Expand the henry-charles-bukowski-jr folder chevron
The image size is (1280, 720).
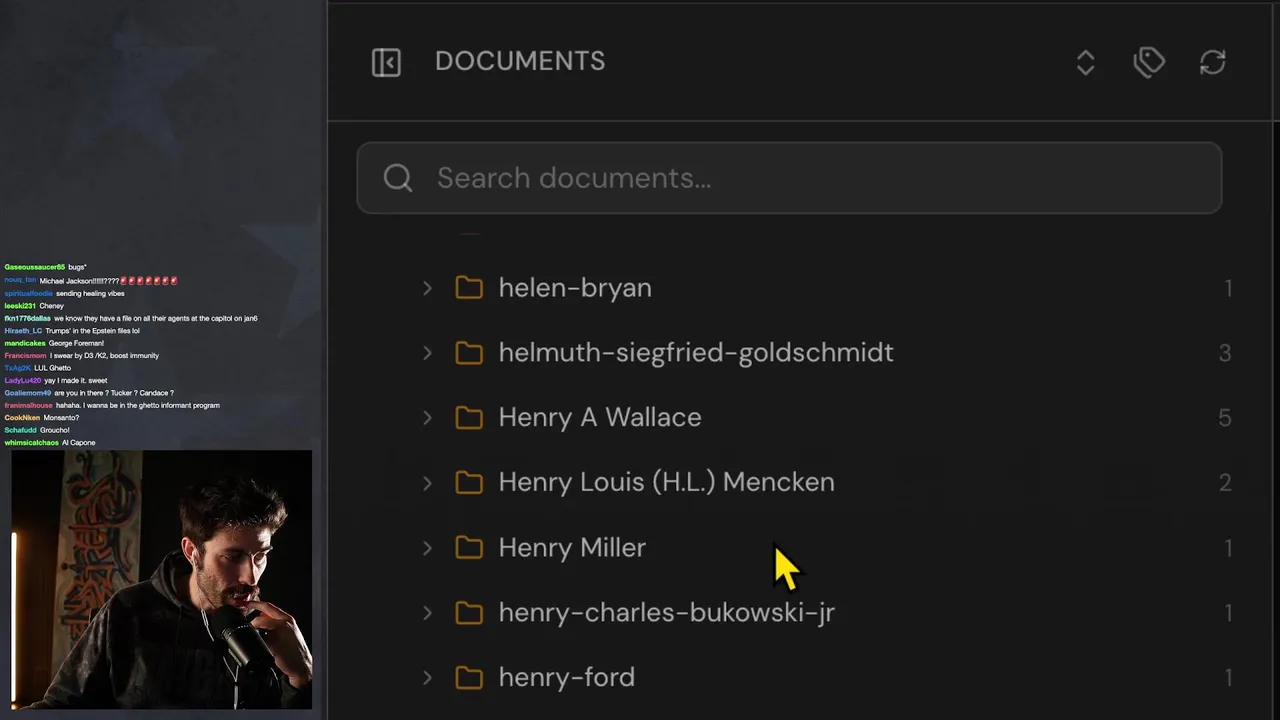coord(427,613)
